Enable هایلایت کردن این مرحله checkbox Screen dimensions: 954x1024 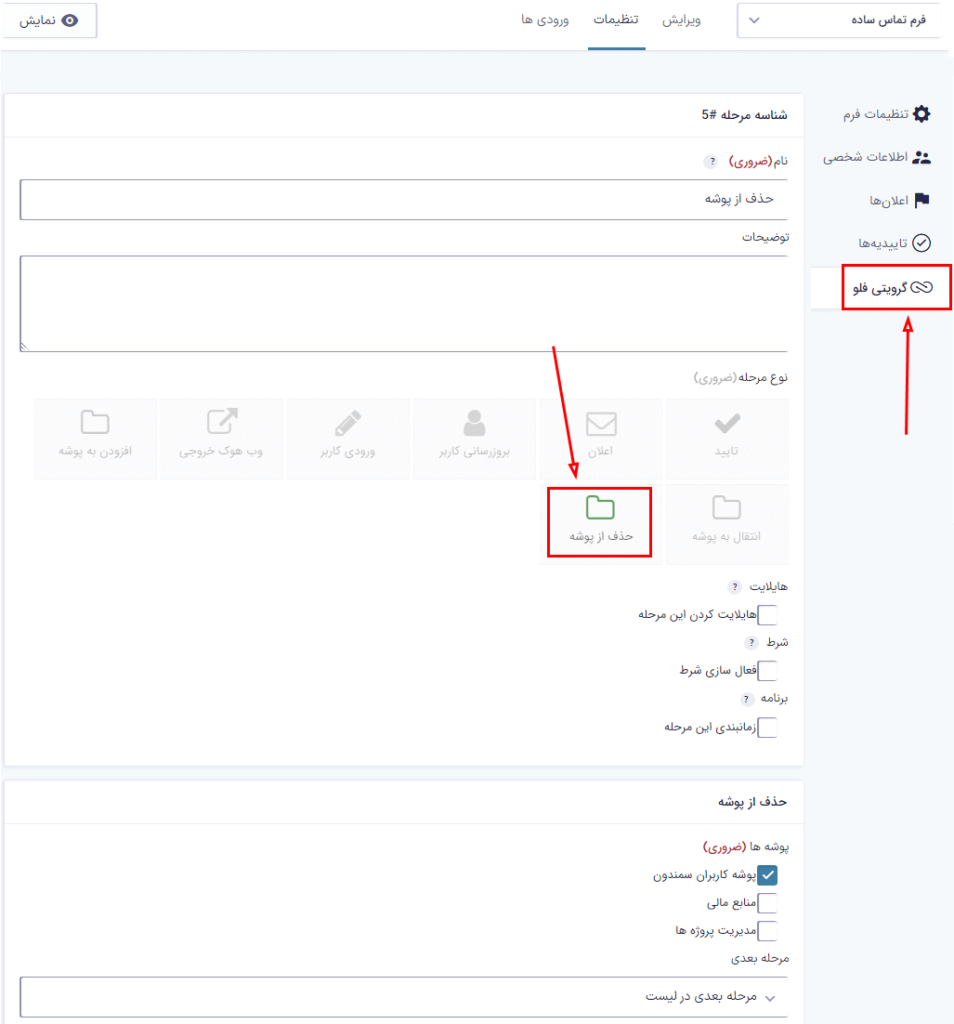(x=768, y=615)
